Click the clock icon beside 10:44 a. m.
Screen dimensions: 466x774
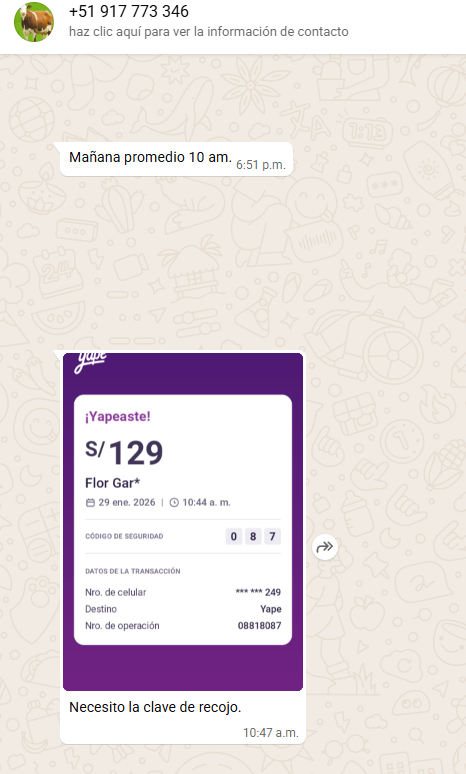coord(174,503)
